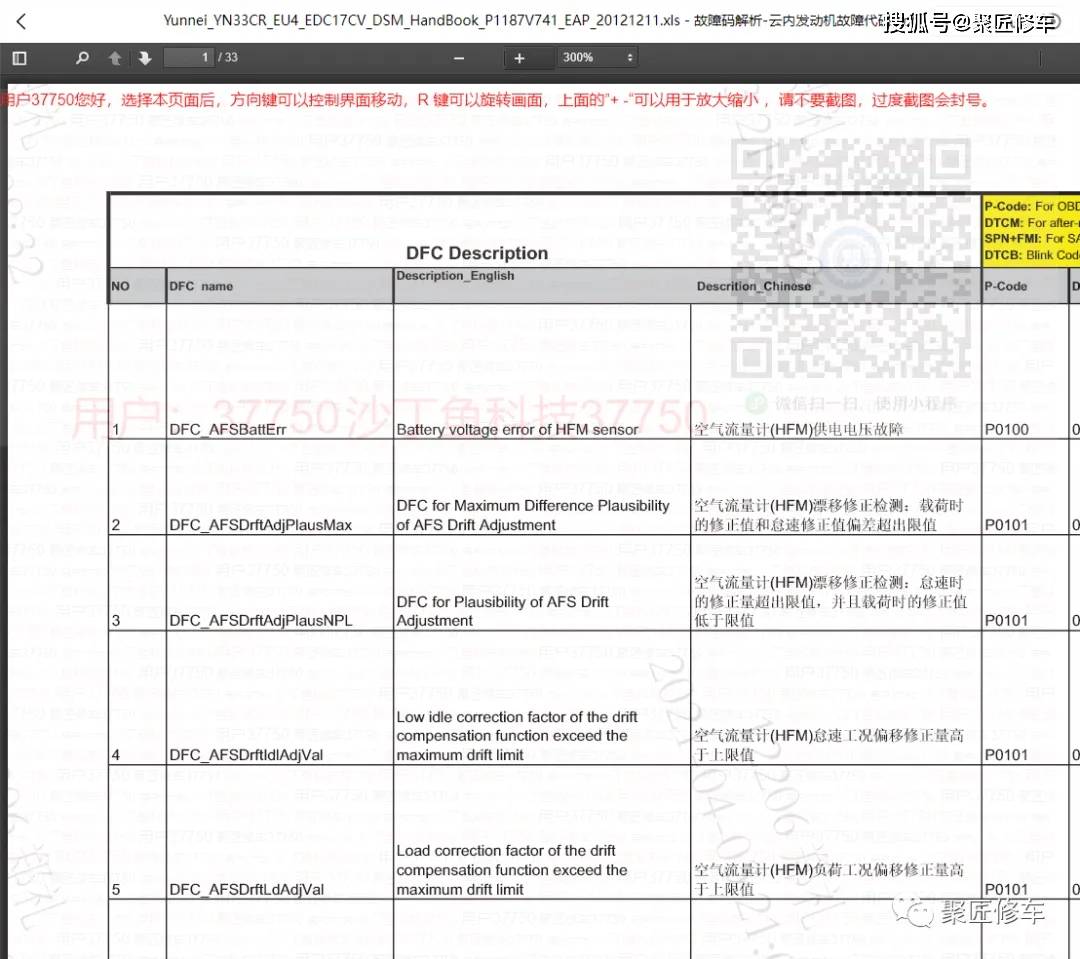Open the find-in-document search tool
Image resolution: width=1080 pixels, height=959 pixels.
(83, 58)
